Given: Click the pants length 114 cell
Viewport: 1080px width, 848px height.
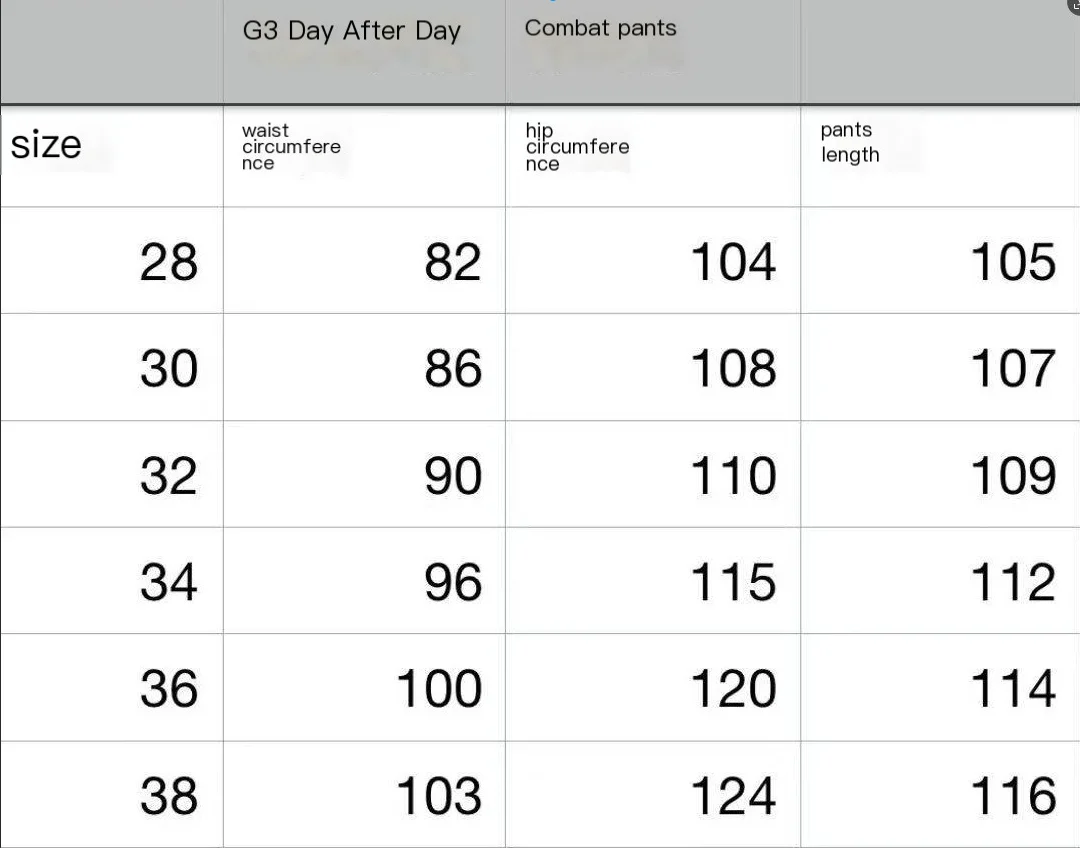Looking at the screenshot, I should pyautogui.click(x=940, y=687).
